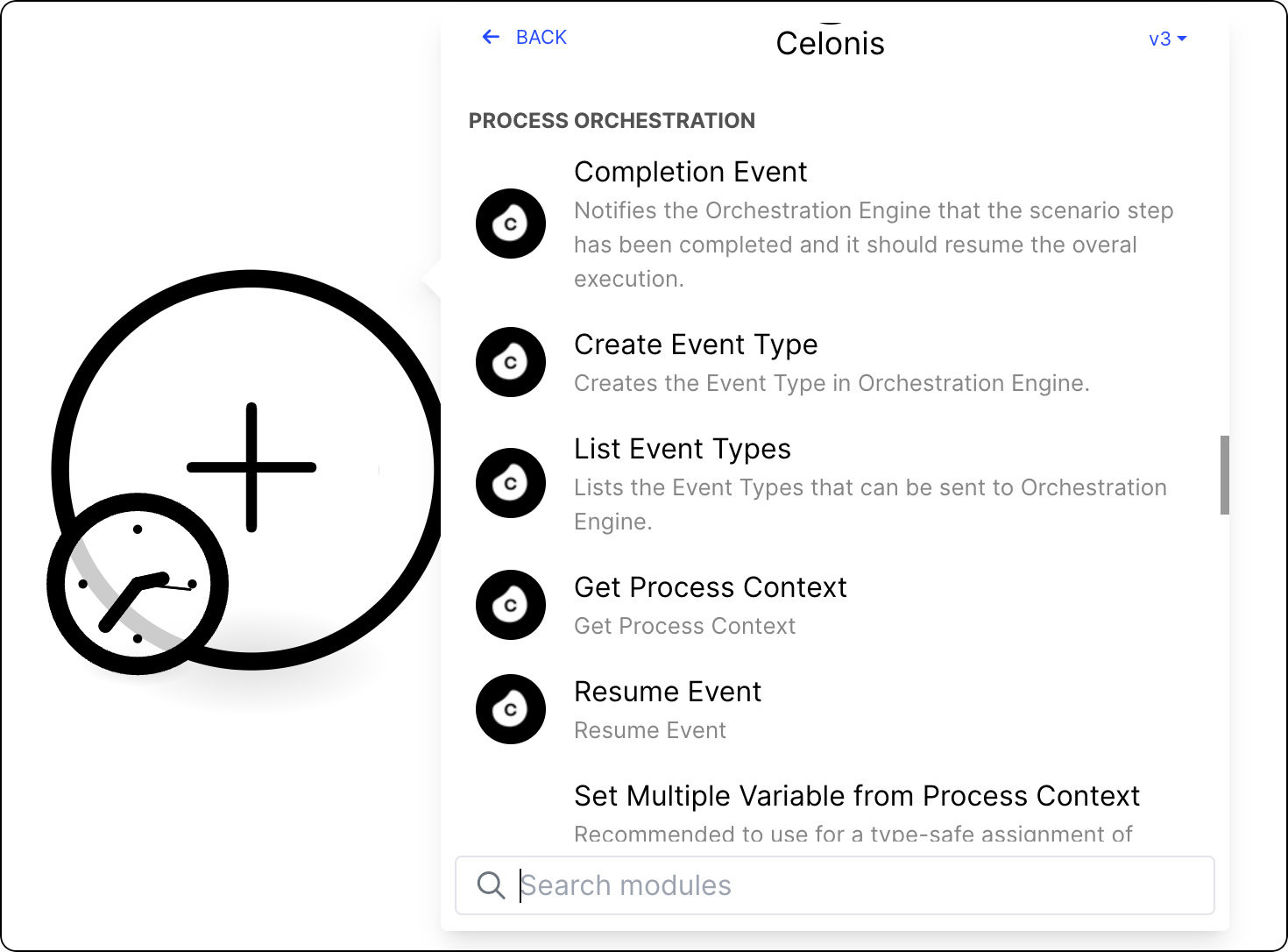Click the Celonis icon beside Resume Event
Viewport: 1288px width, 952px height.
(511, 709)
